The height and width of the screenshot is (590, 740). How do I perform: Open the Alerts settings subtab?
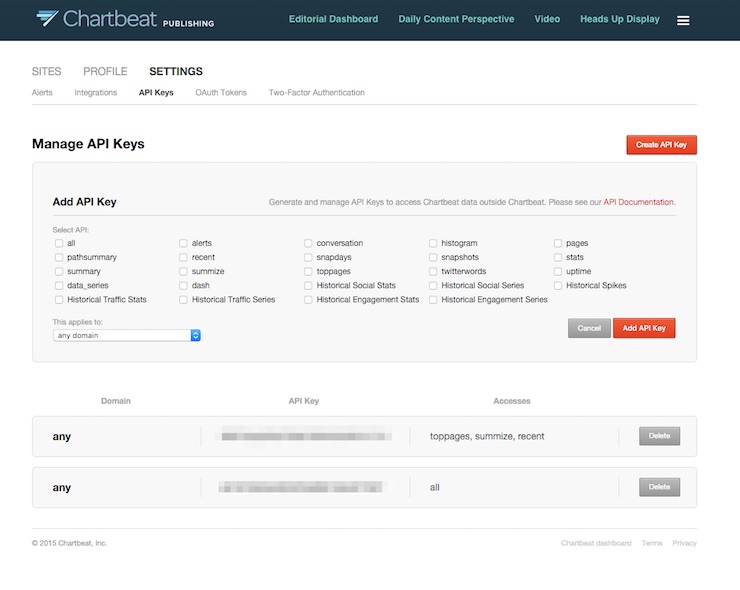click(x=42, y=93)
